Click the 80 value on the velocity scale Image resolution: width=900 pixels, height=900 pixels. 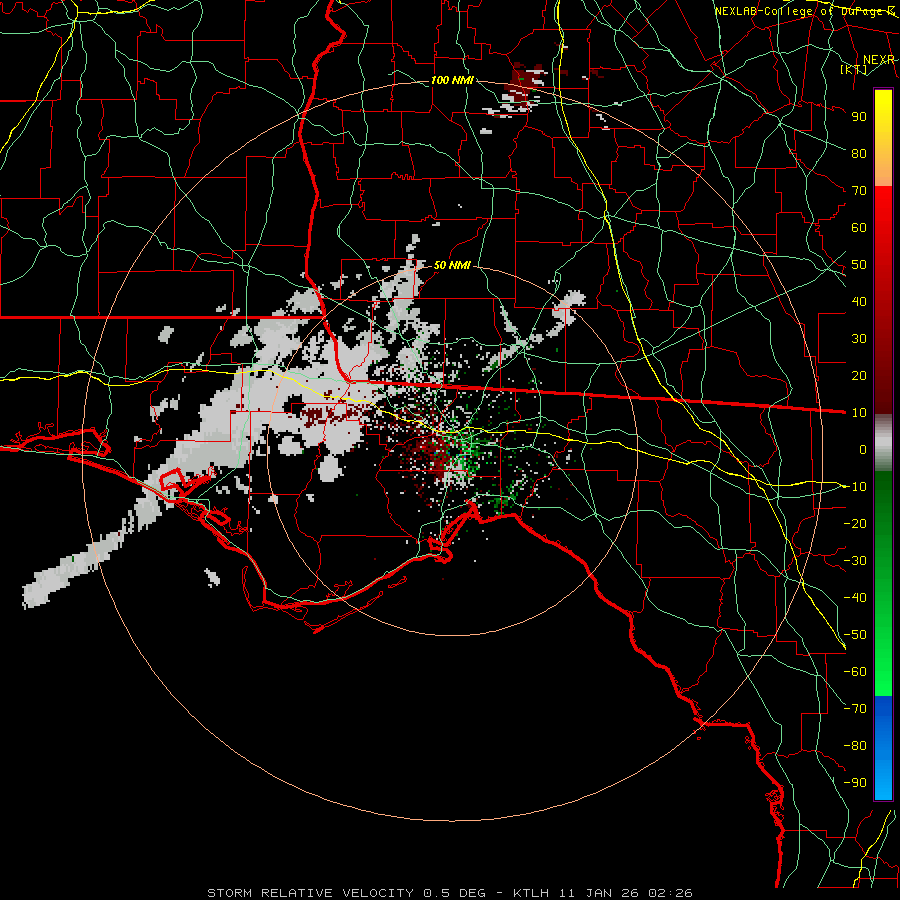pyautogui.click(x=859, y=153)
